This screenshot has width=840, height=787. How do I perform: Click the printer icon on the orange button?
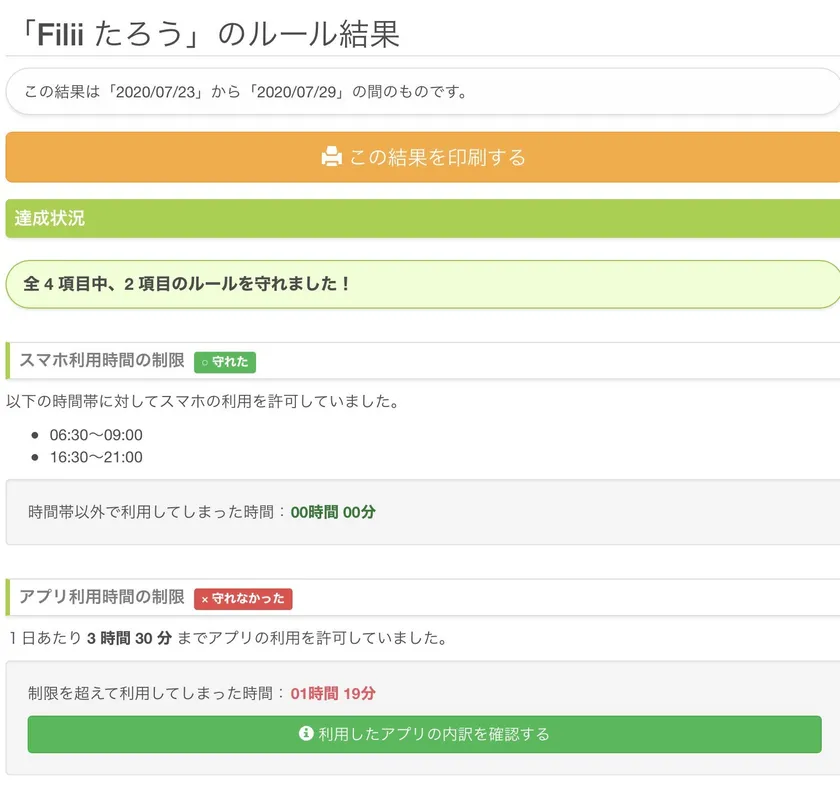pyautogui.click(x=332, y=157)
